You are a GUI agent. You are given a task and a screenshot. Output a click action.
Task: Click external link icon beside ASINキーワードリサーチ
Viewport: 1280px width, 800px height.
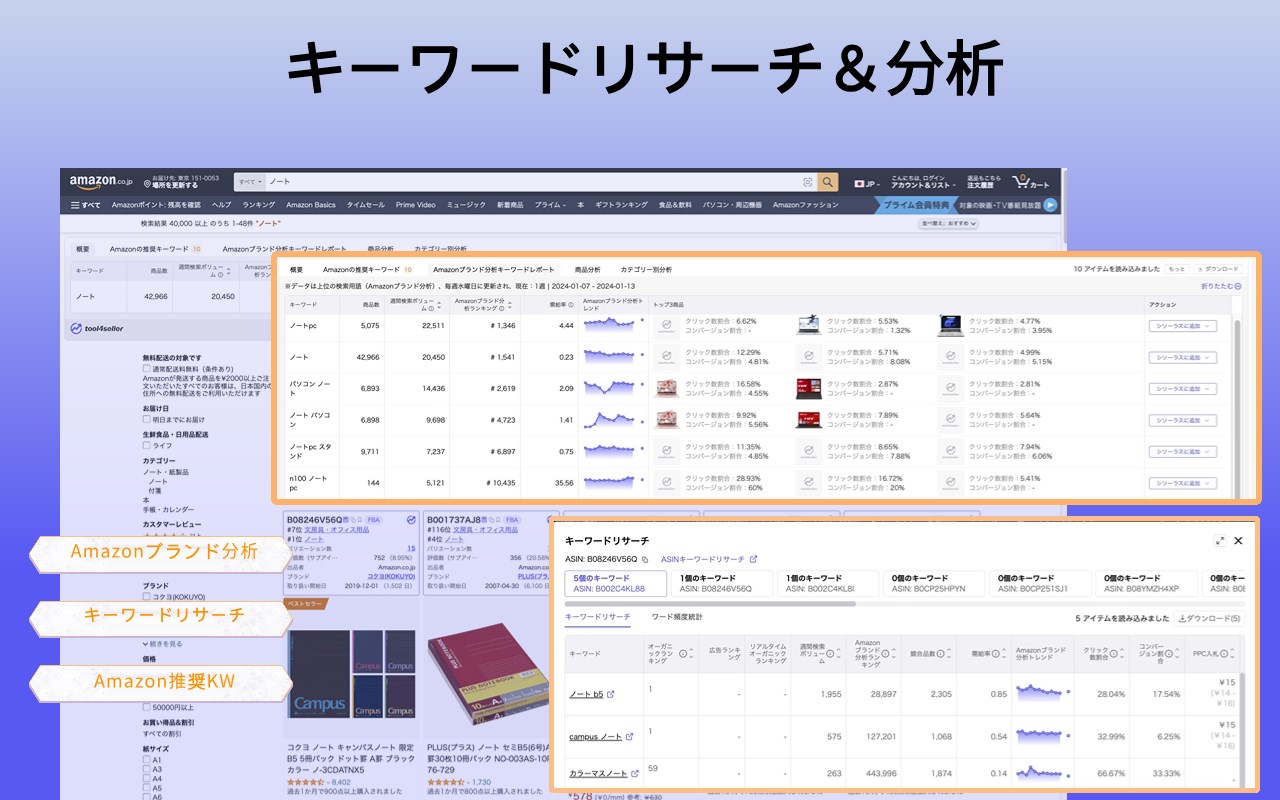[x=754, y=559]
